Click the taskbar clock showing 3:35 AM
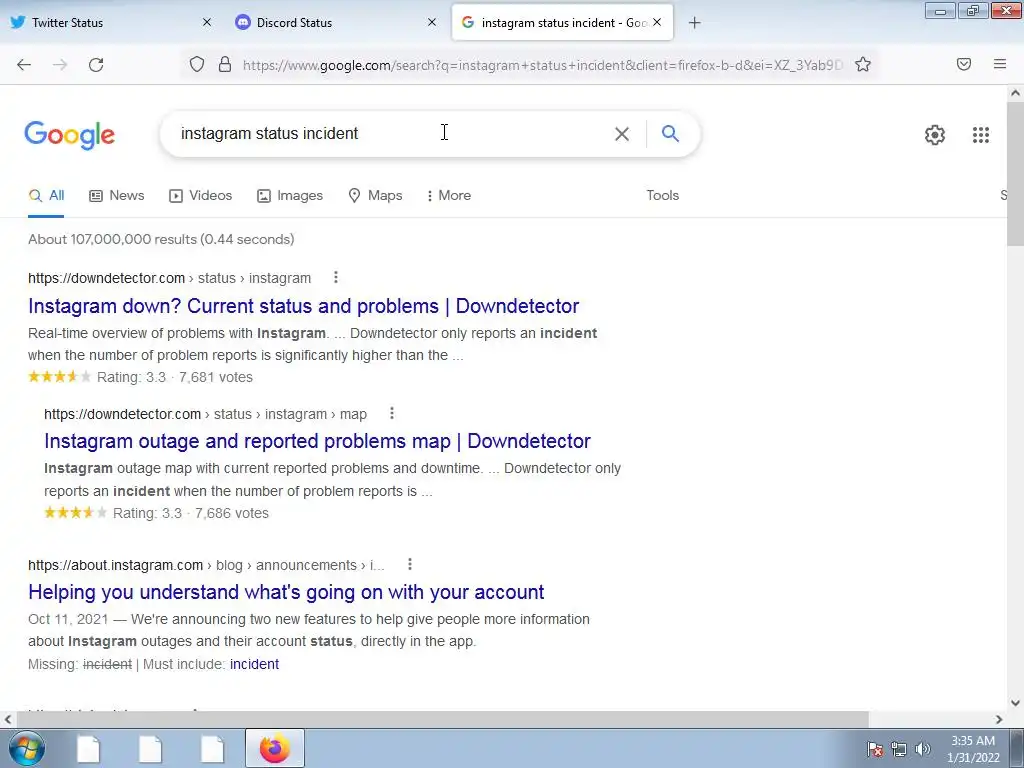The width and height of the screenshot is (1024, 768). pyautogui.click(x=973, y=749)
